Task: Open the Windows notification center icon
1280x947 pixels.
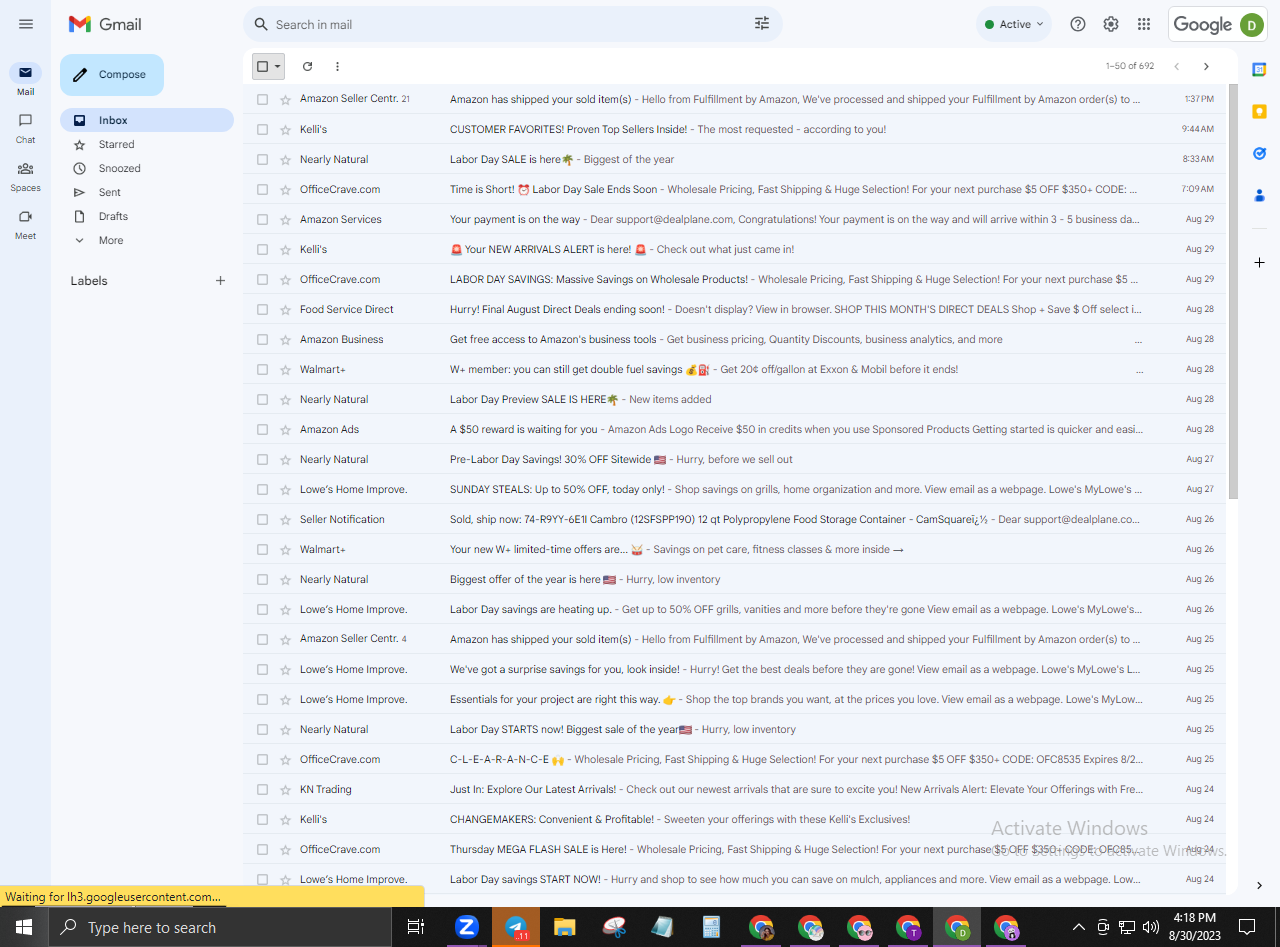Action: coord(1247,927)
